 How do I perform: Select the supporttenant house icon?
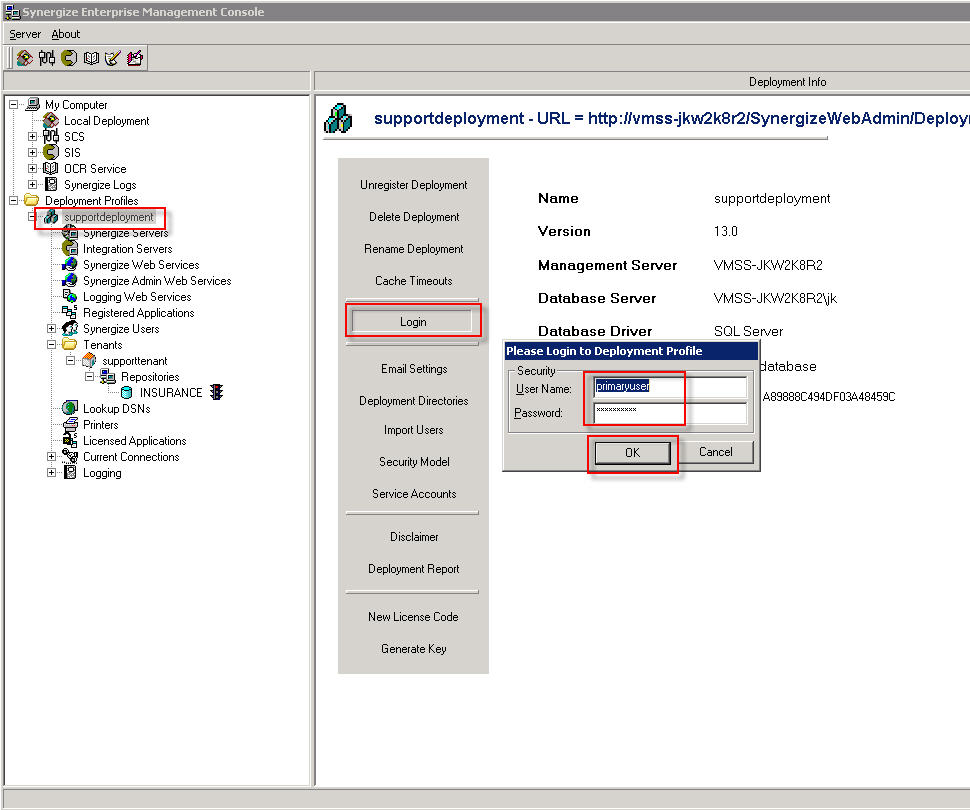(x=89, y=361)
